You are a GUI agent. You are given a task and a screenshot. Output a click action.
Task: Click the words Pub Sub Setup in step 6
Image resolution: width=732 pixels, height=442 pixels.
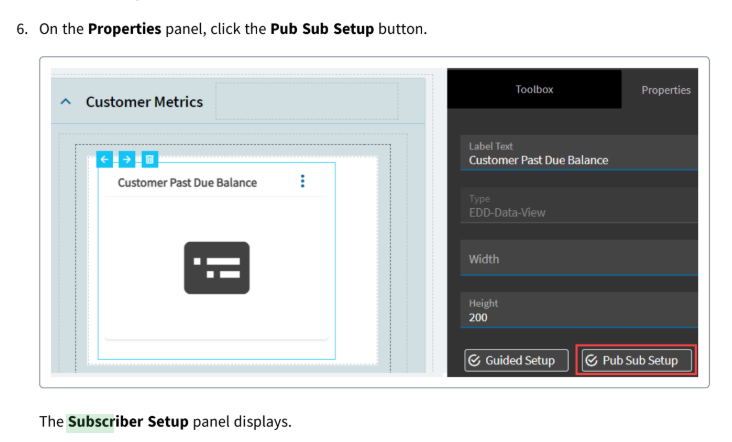(322, 29)
